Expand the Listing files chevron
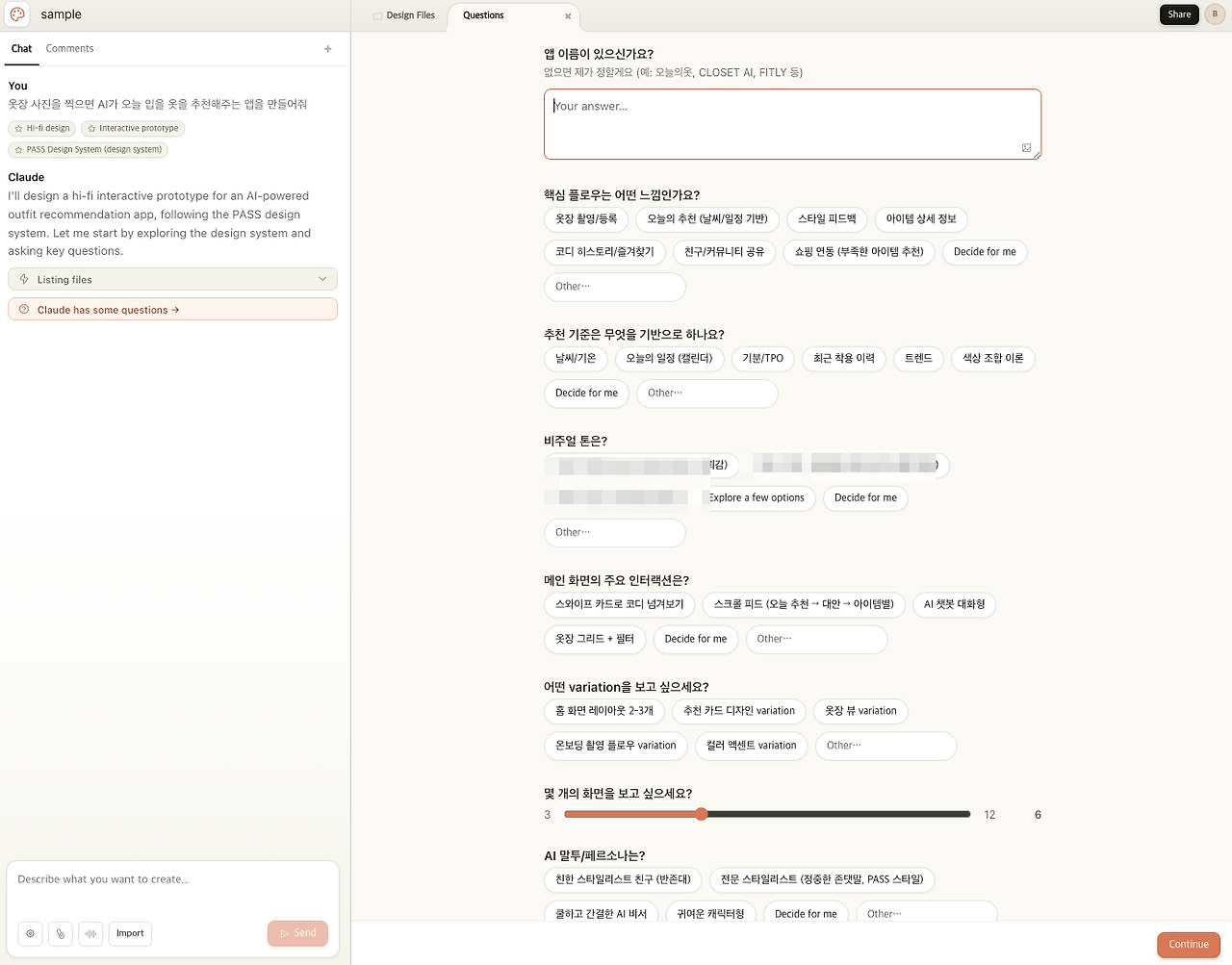The height and width of the screenshot is (965, 1232). 322,279
